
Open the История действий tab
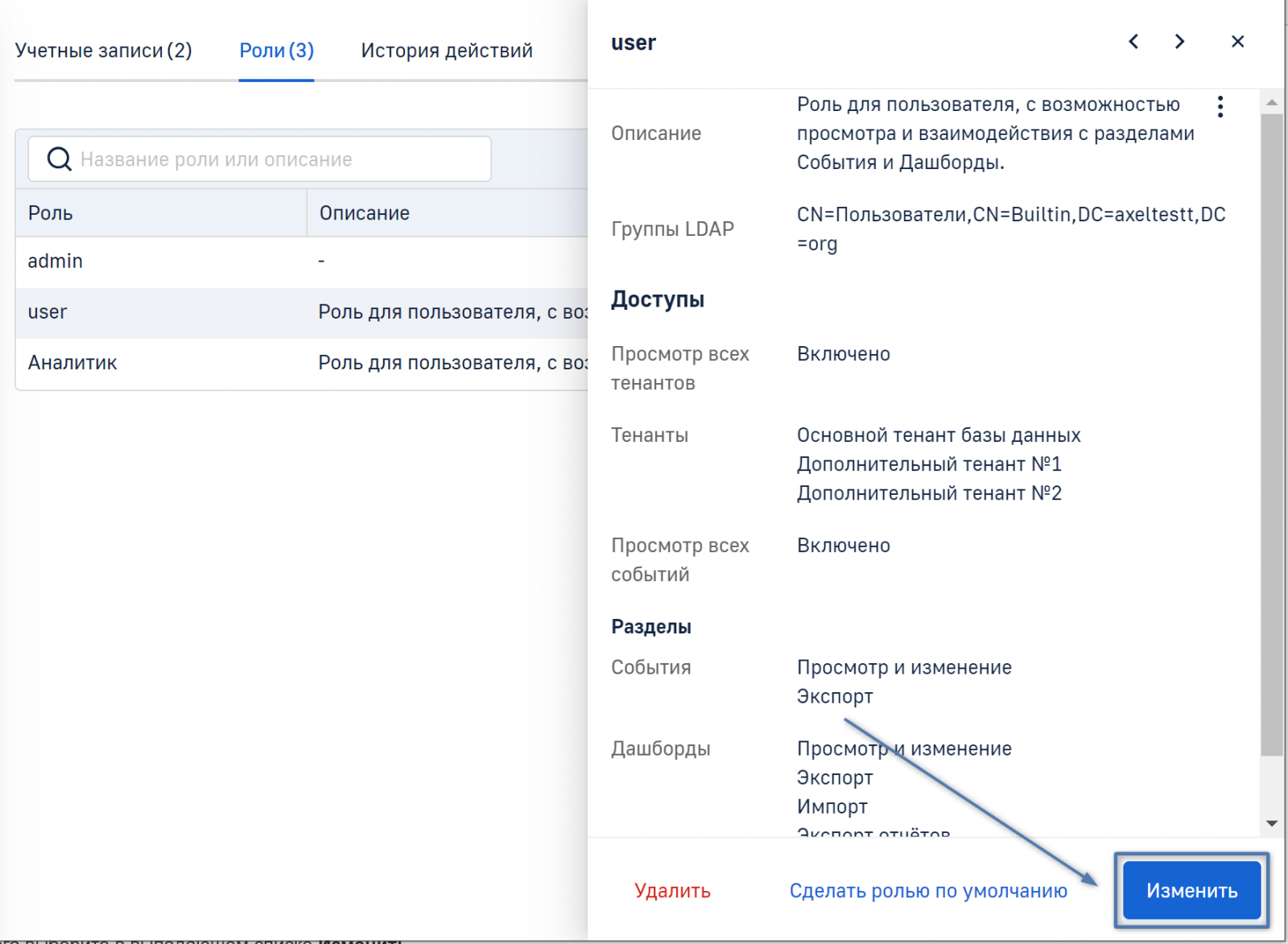click(x=446, y=51)
